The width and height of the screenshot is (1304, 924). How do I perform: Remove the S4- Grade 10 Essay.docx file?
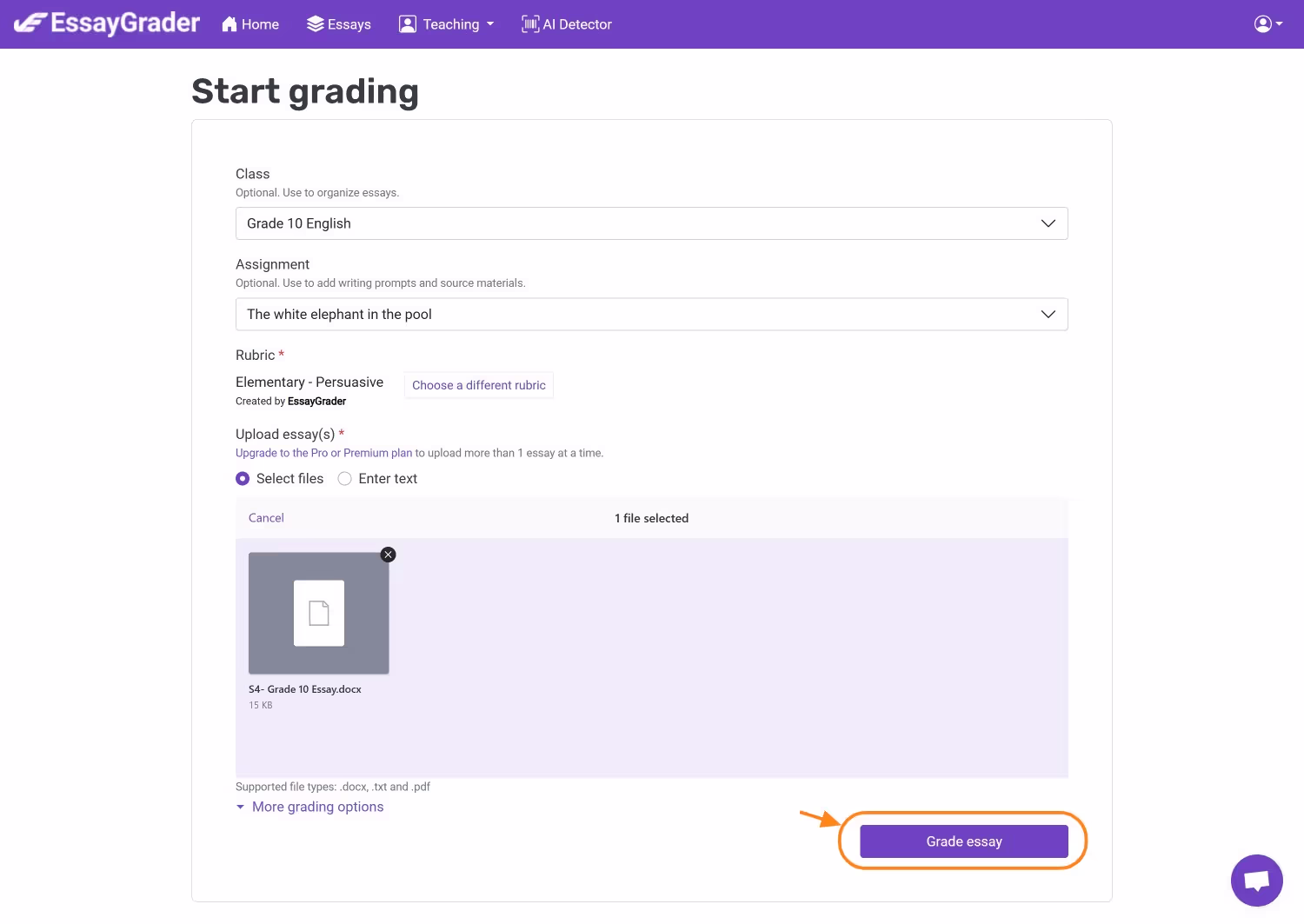[x=389, y=555]
